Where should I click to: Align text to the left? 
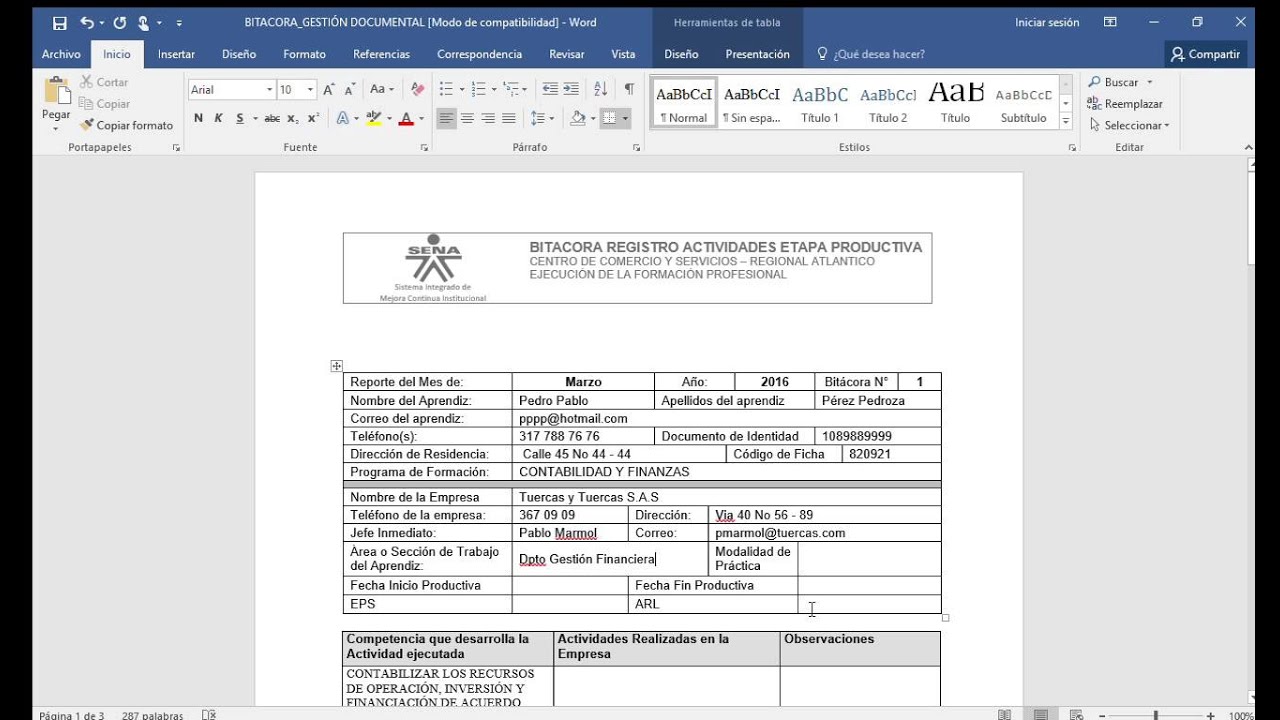coord(446,118)
